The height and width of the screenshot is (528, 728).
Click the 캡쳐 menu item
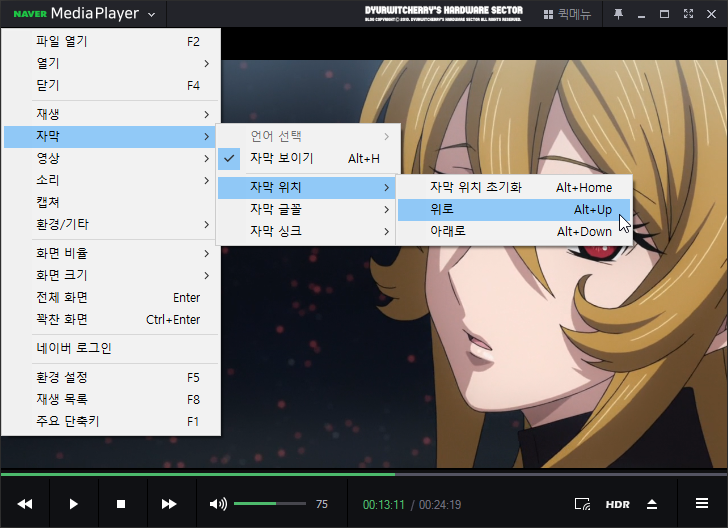tap(111, 202)
